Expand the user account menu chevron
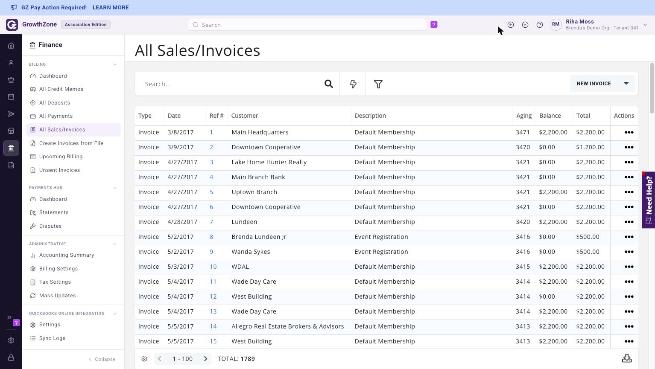The height and width of the screenshot is (369, 655). pyautogui.click(x=645, y=25)
